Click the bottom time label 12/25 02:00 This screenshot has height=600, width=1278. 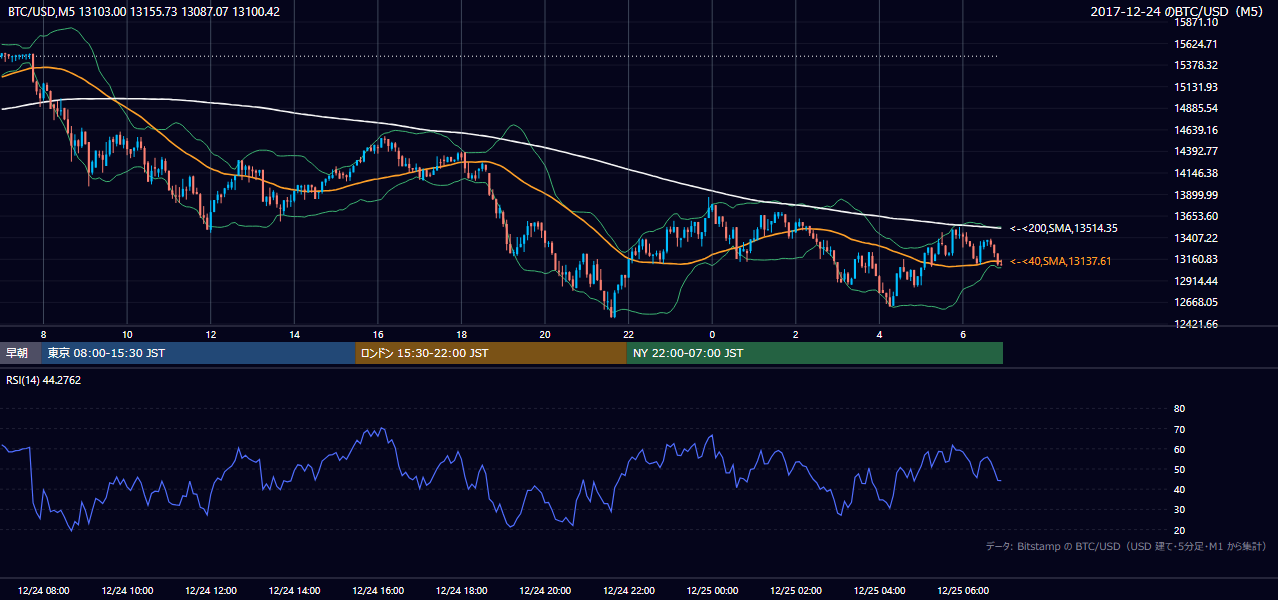(x=796, y=591)
